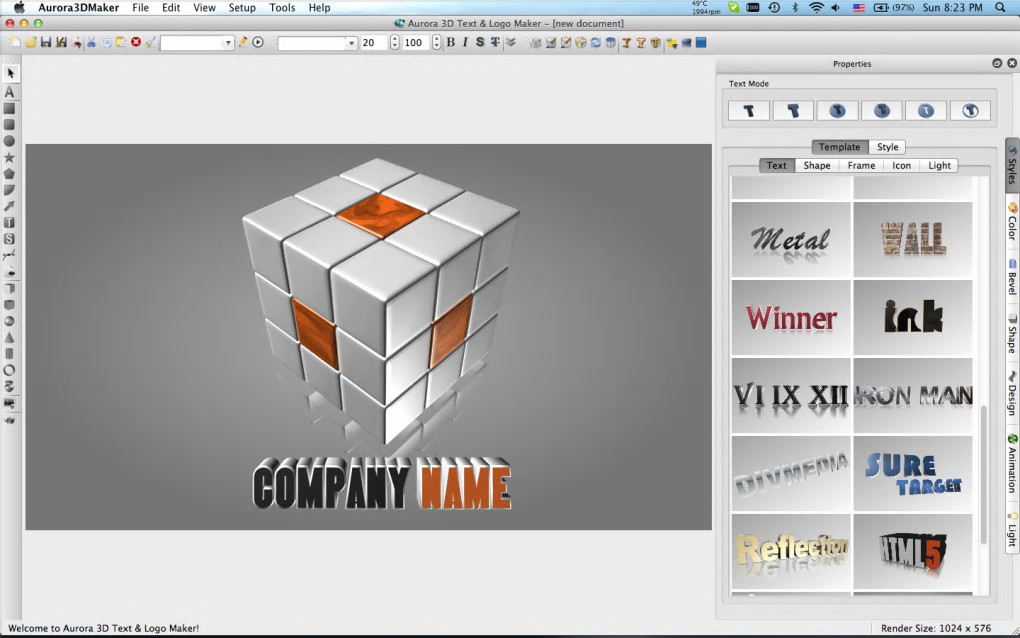Toggle strikethrough T text style
Viewport: 1020px width, 638px height.
click(495, 42)
